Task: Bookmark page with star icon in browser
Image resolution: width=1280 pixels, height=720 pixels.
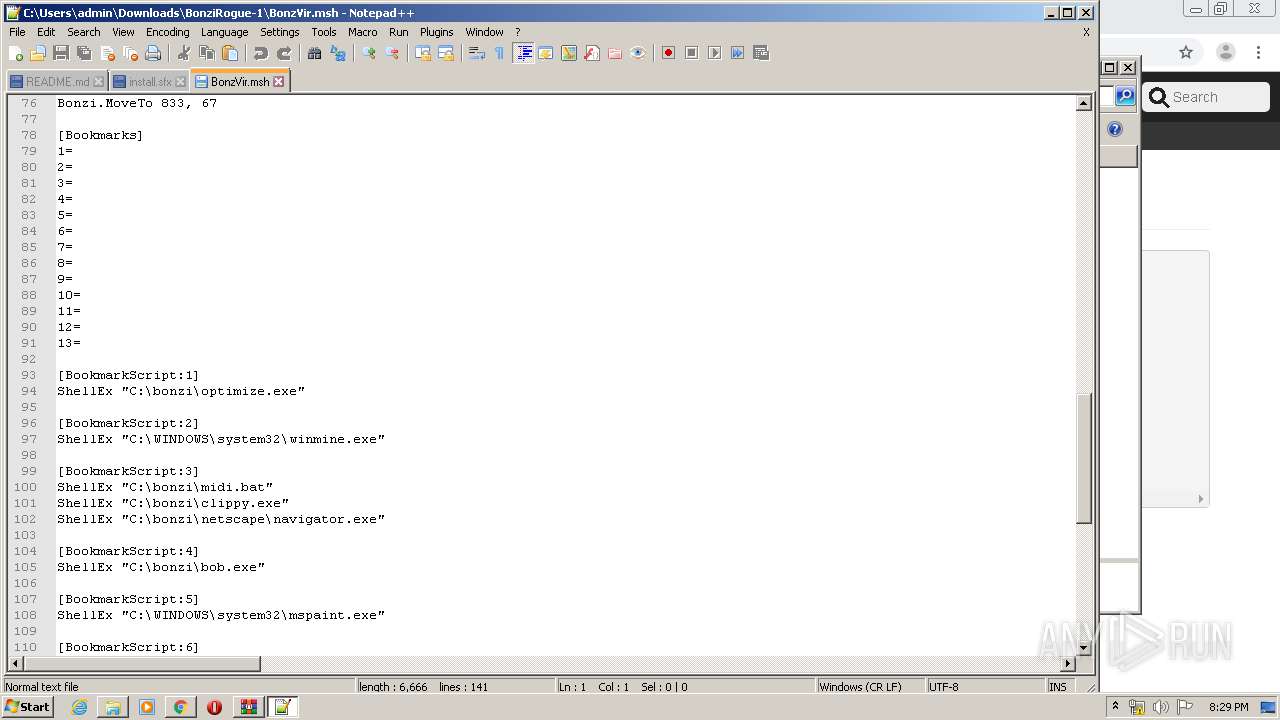Action: (1186, 53)
